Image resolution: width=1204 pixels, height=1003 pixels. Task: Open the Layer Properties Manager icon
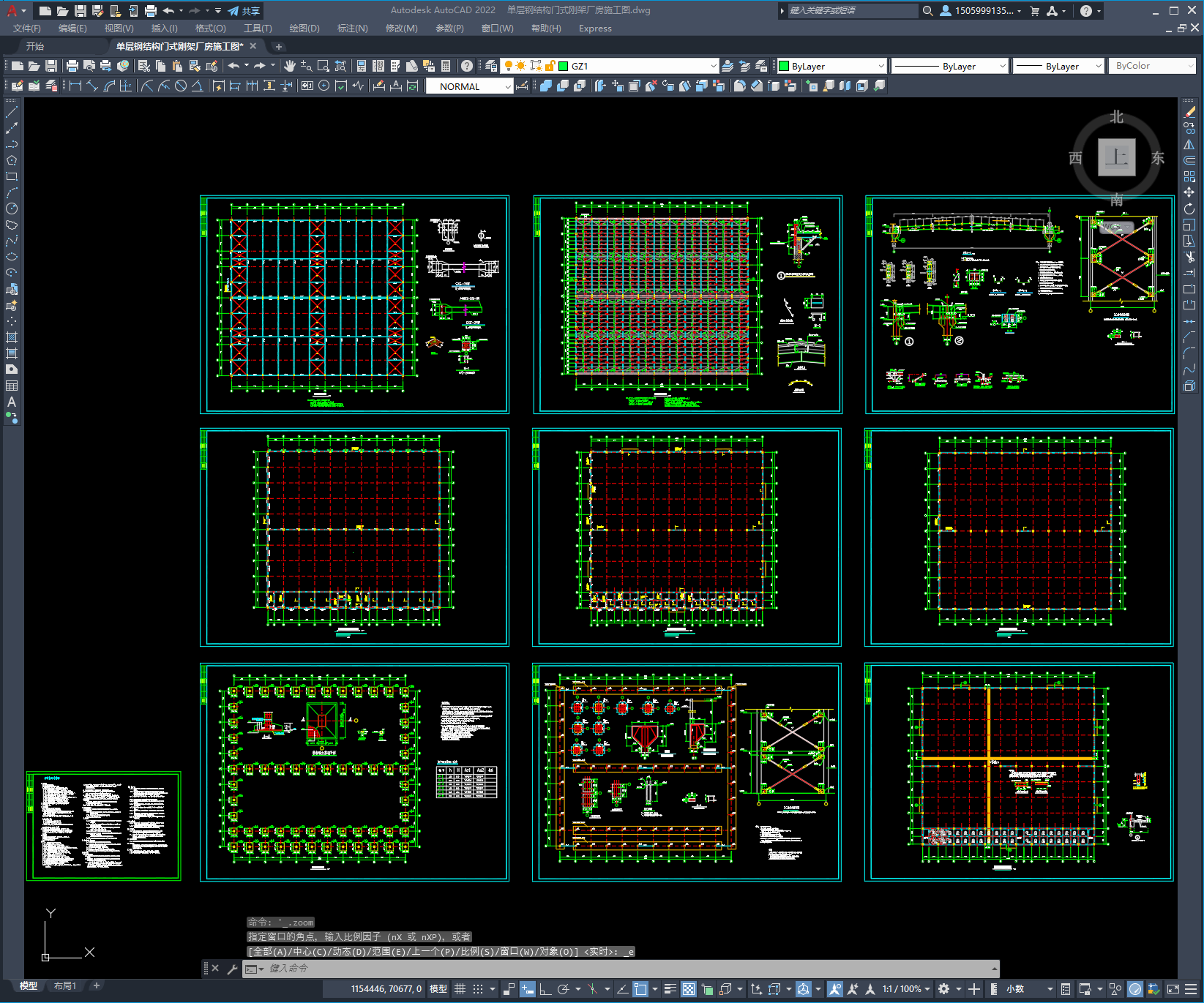point(491,66)
